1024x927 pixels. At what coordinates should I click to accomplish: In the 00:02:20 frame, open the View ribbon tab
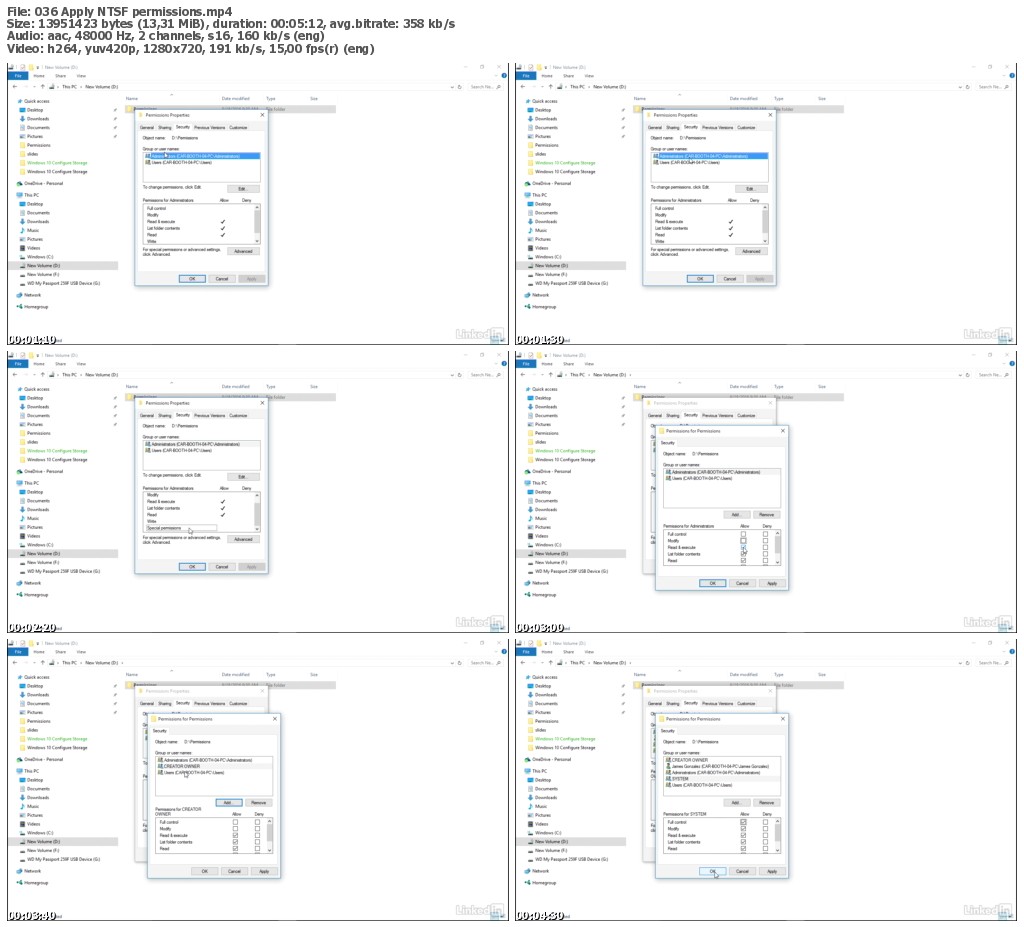tap(81, 364)
